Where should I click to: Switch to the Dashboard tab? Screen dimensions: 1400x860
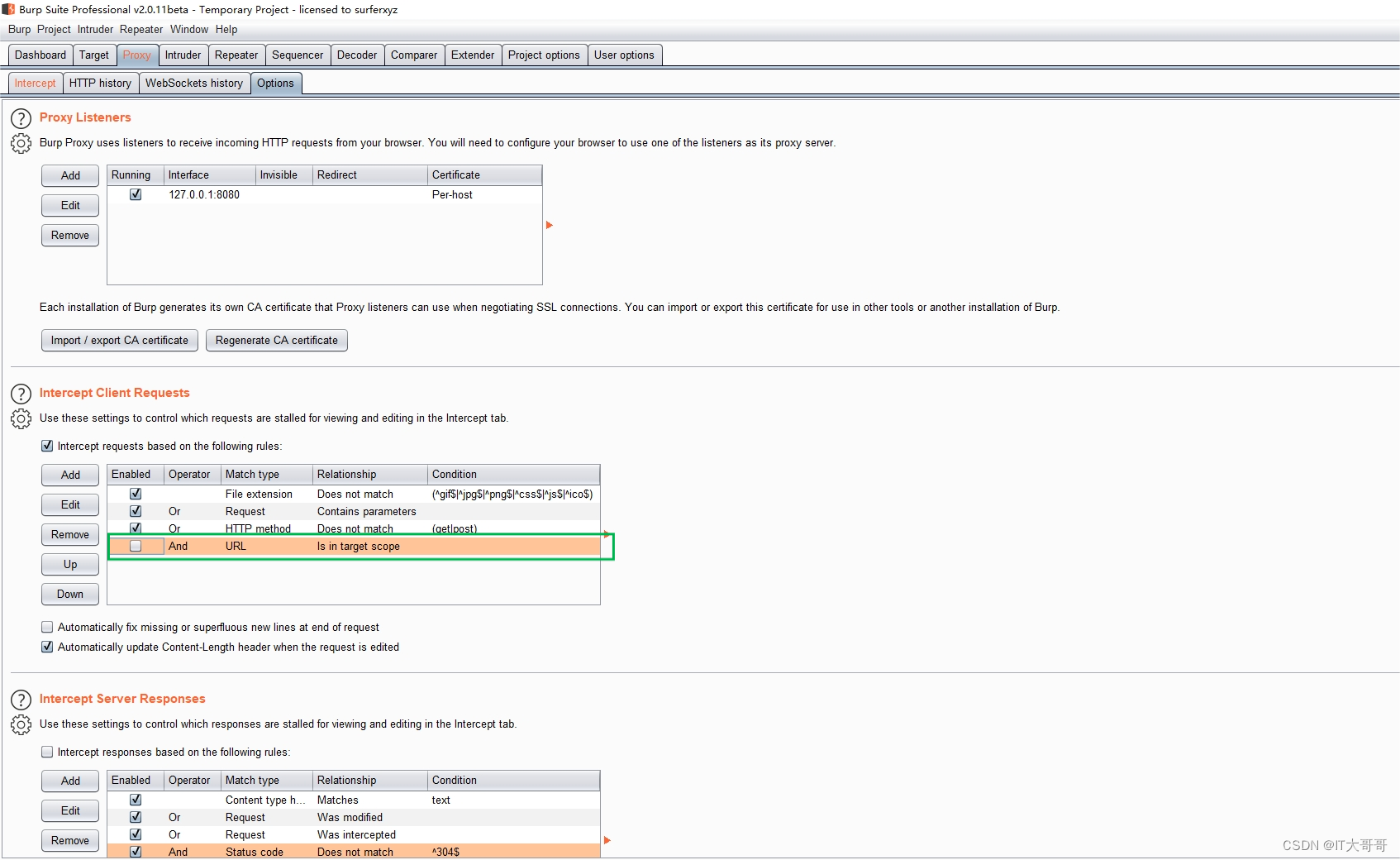[40, 55]
